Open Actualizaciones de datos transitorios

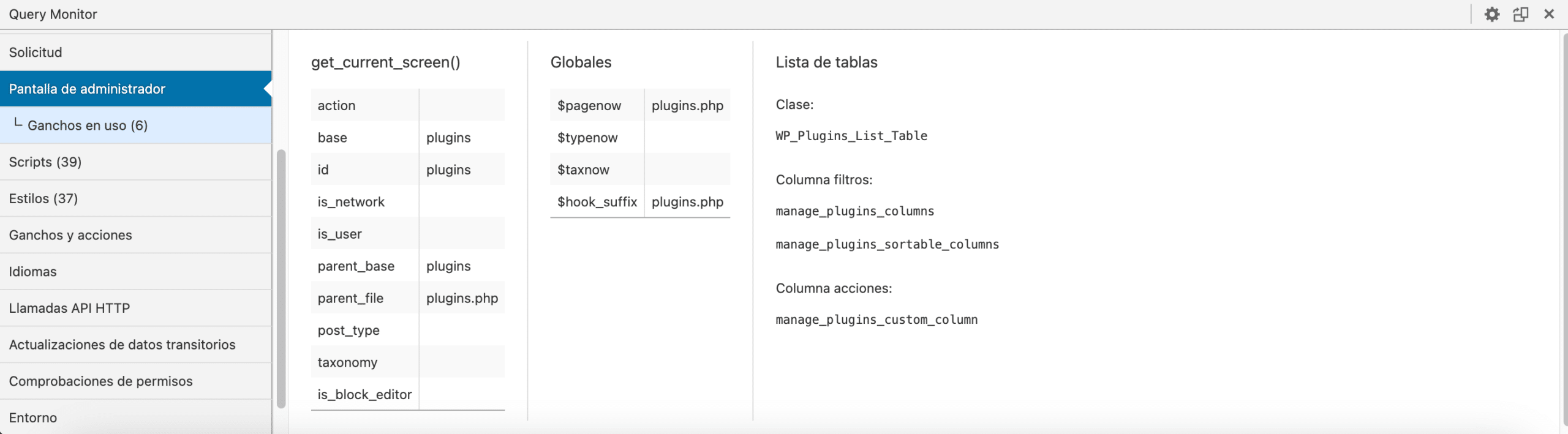pyautogui.click(x=122, y=345)
